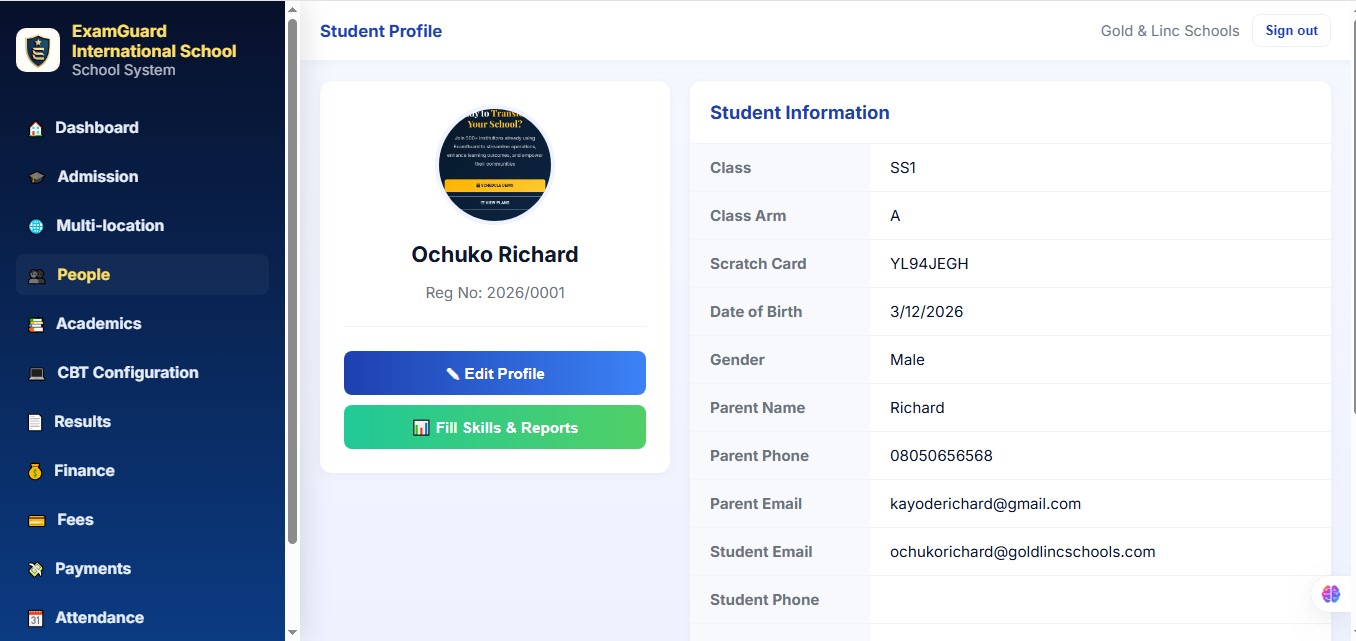The width and height of the screenshot is (1356, 641).
Task: Select the People icon in the navigation
Action: click(34, 274)
